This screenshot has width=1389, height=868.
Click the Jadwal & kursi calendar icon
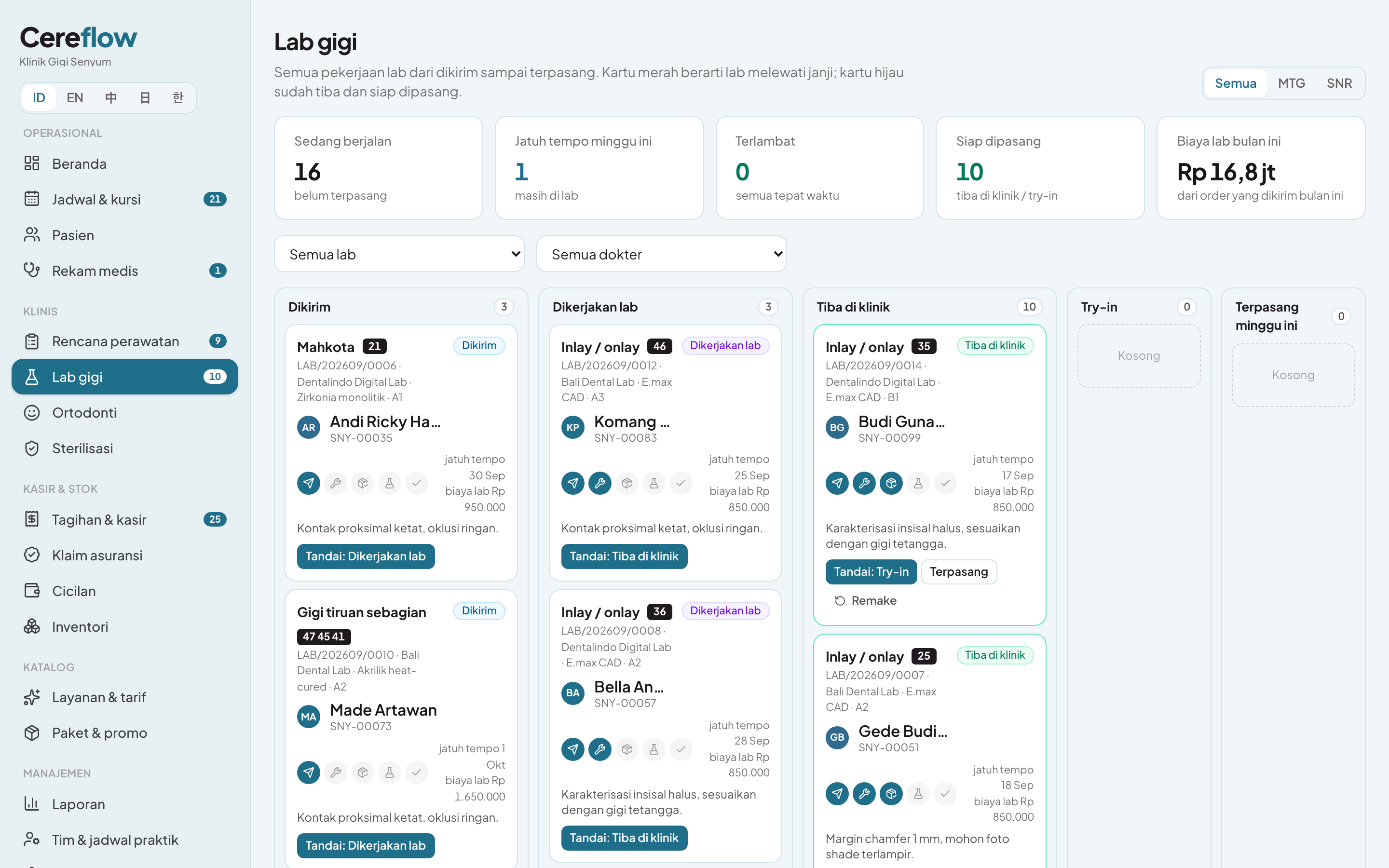pyautogui.click(x=31, y=199)
